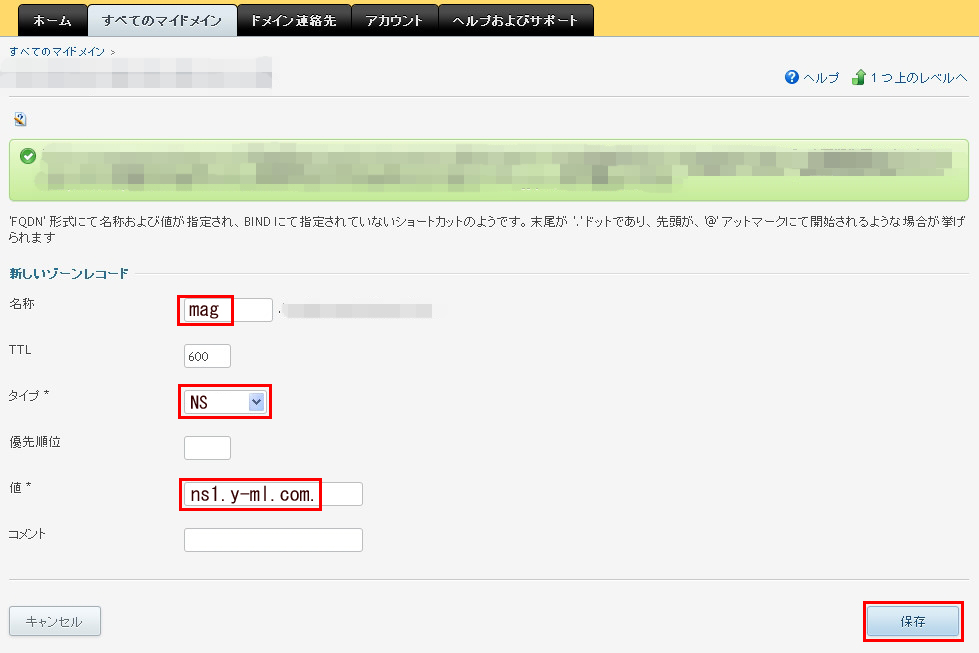The image size is (979, 653).
Task: Select the 新しいゾーンレコード section heading
Action: [69, 273]
